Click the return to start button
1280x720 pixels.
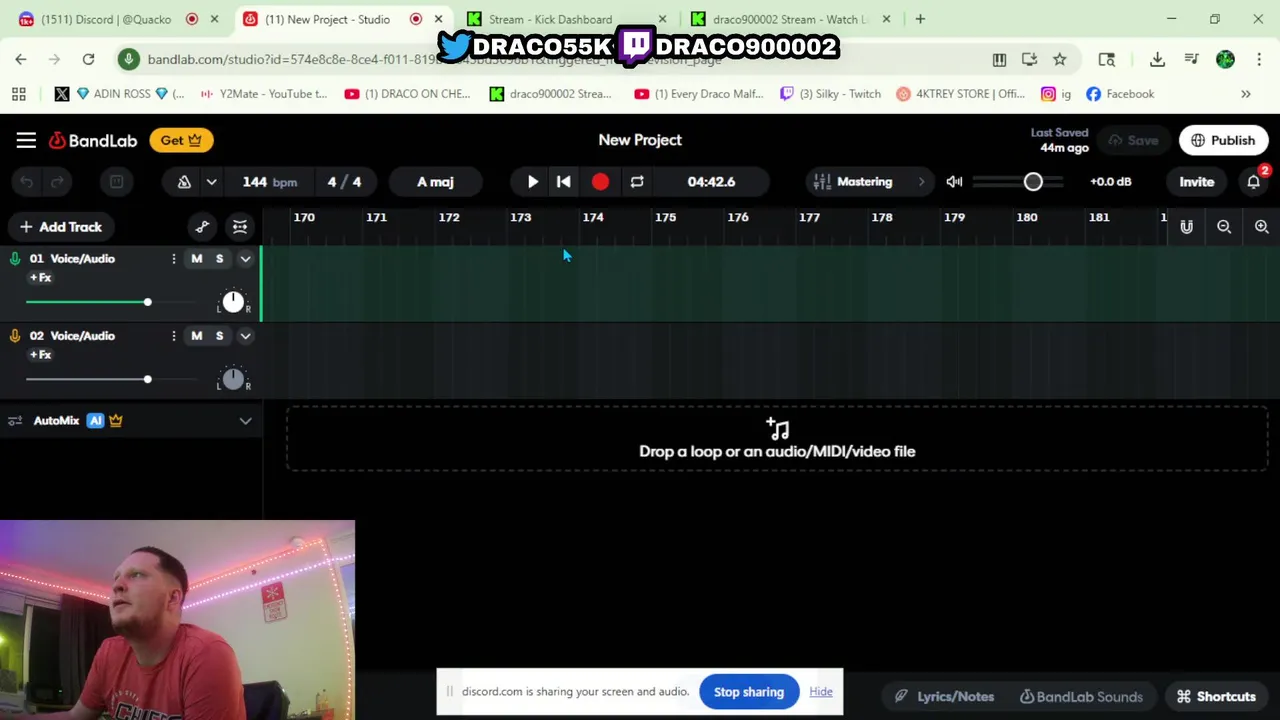564,182
